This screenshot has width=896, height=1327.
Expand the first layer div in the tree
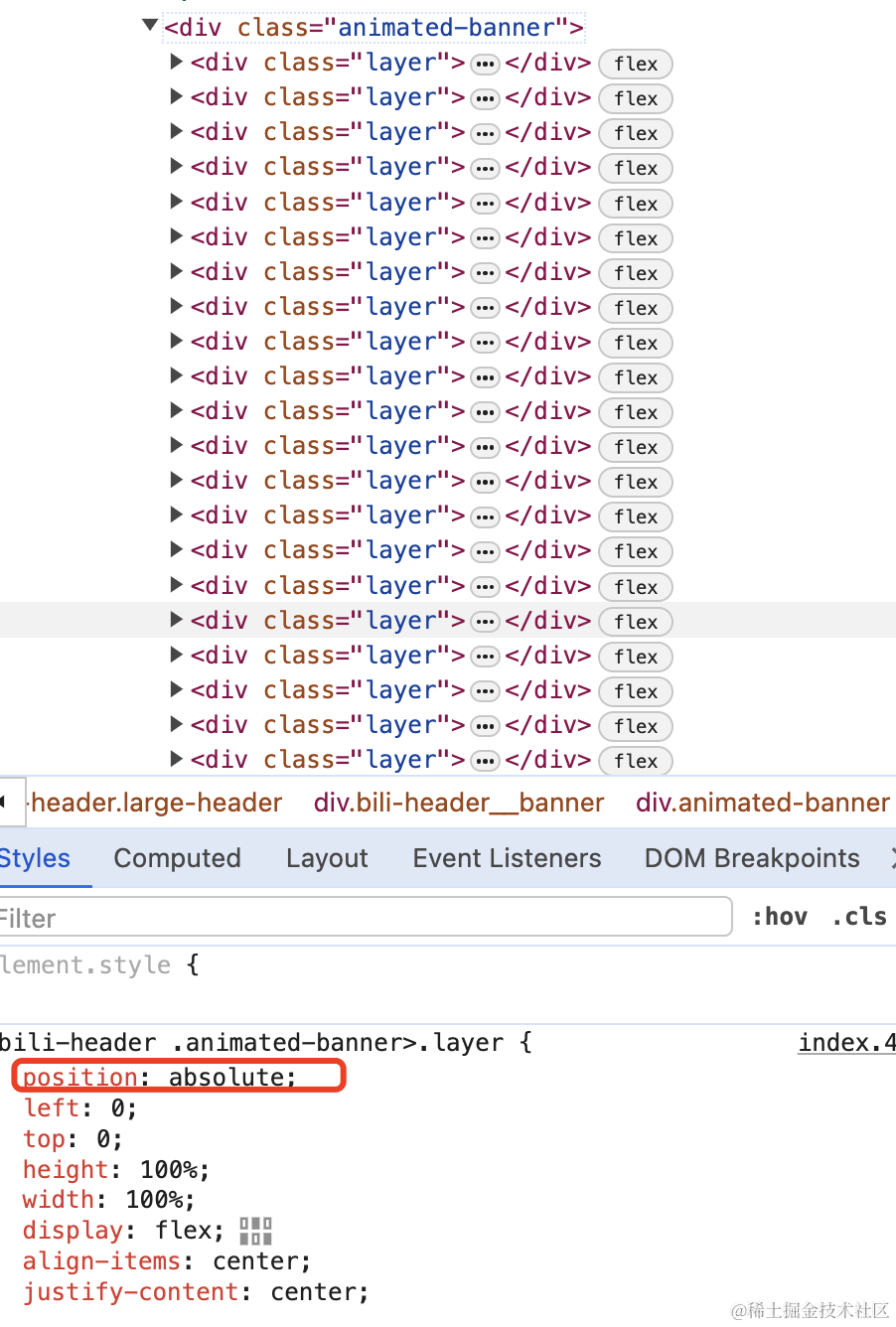coord(177,62)
